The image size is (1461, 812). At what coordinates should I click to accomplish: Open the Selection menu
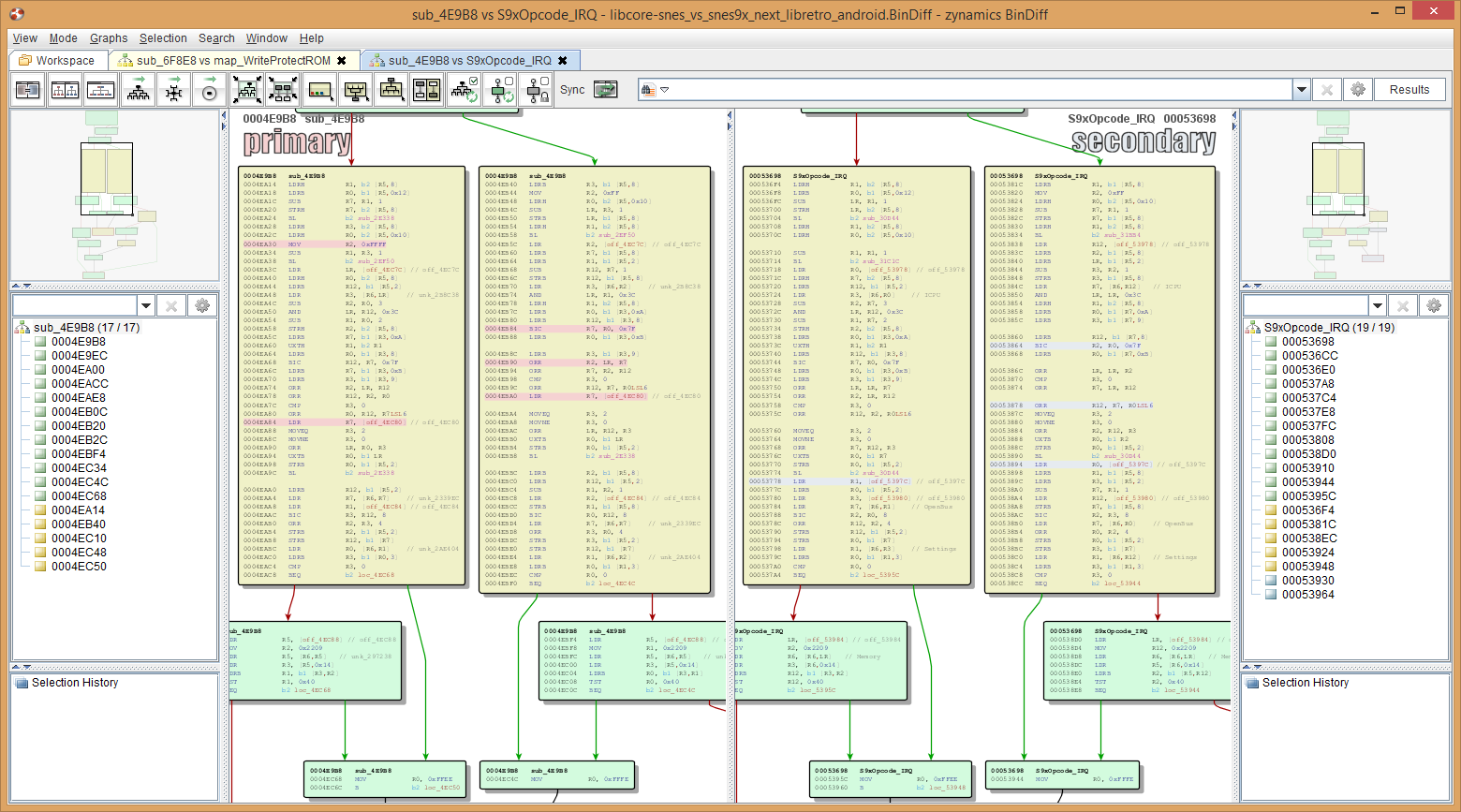tap(163, 38)
